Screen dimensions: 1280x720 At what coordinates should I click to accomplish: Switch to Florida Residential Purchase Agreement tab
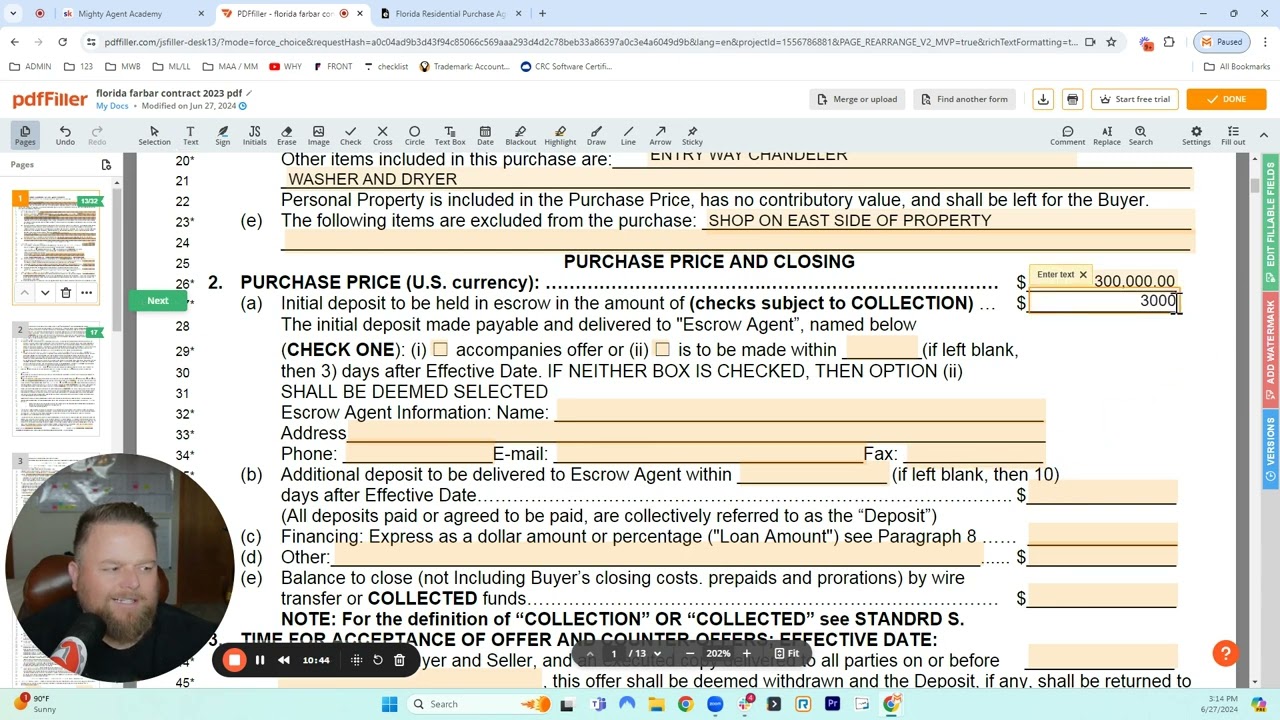point(450,14)
